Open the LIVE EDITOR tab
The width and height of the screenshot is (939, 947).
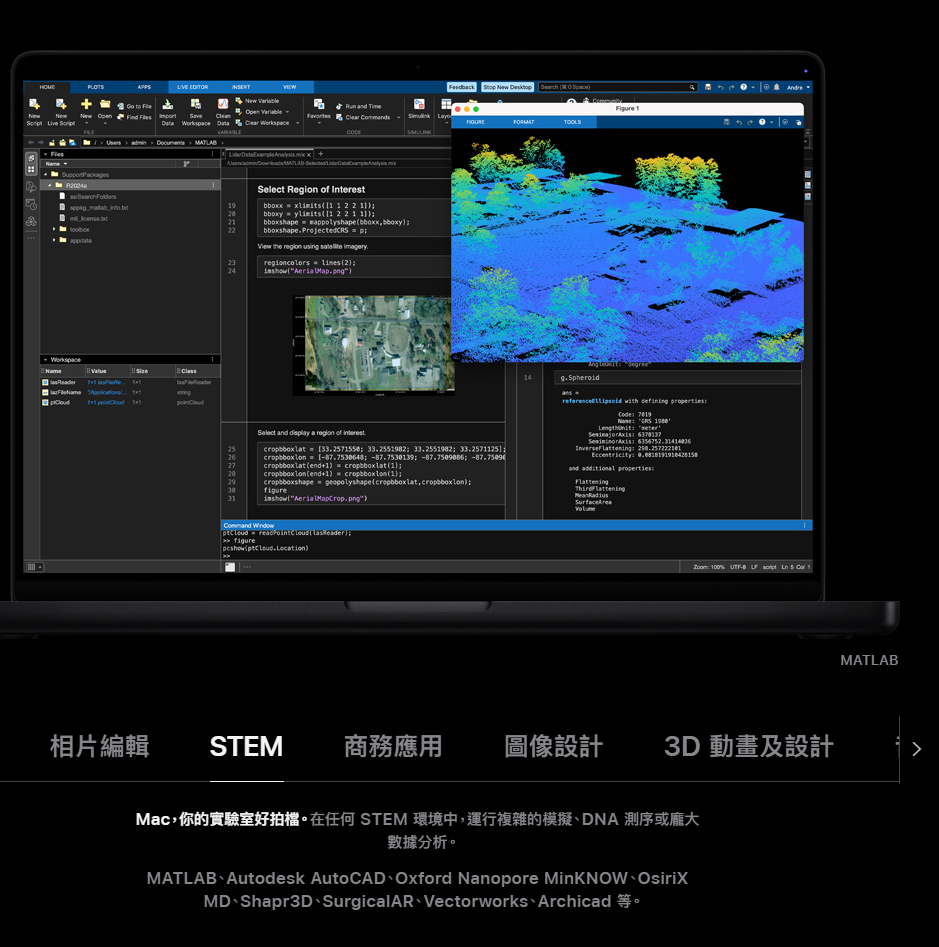(192, 87)
